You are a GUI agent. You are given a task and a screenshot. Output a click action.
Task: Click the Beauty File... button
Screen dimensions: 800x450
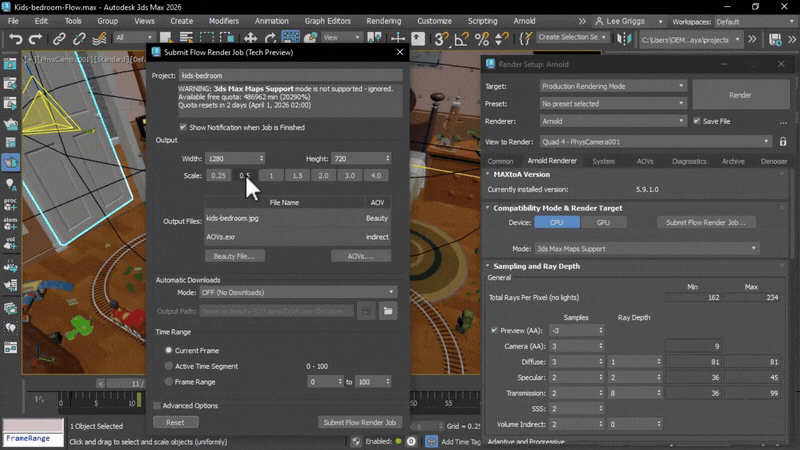pos(234,256)
